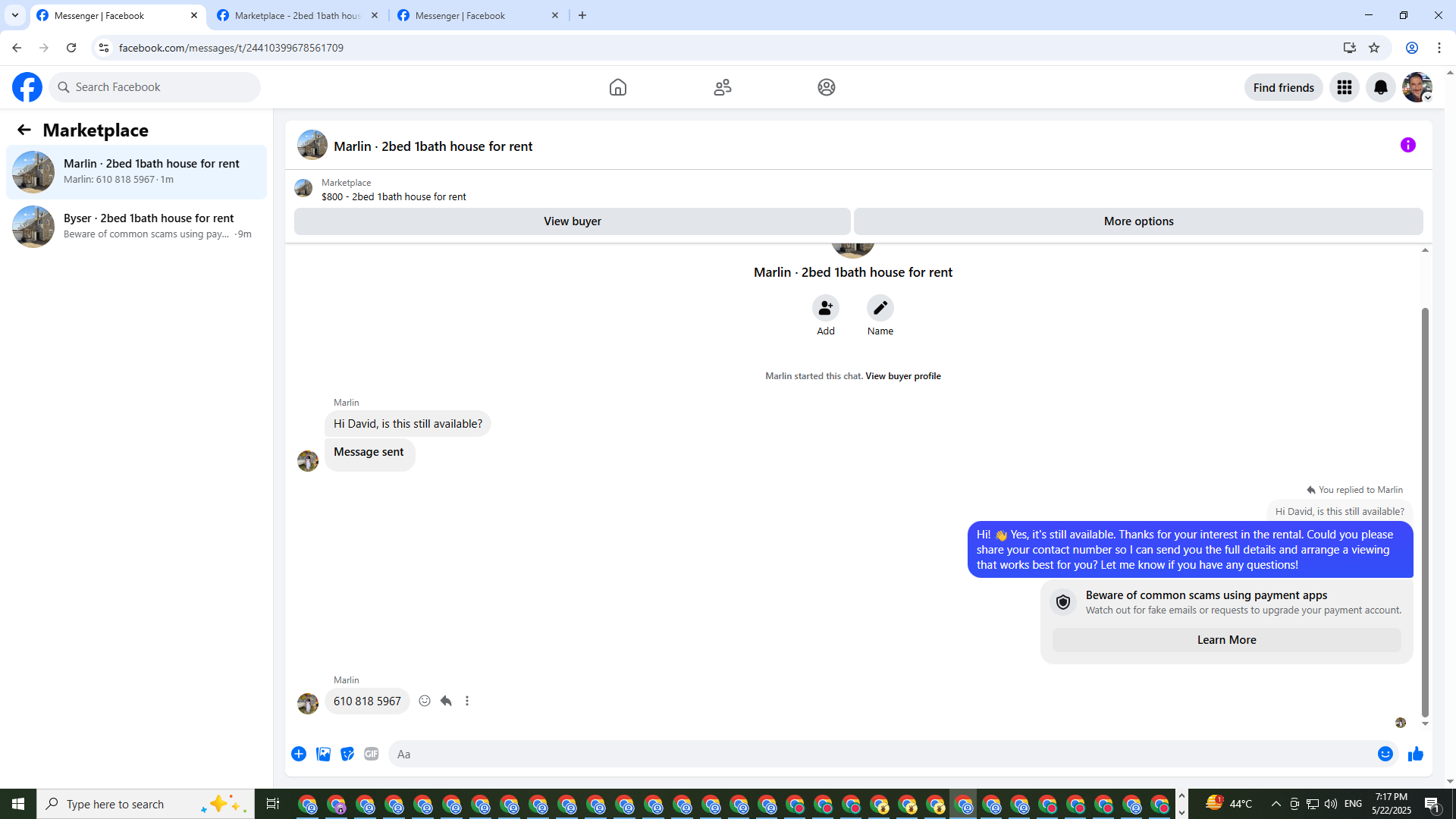Open the notifications bell
This screenshot has height=819, width=1456.
1381,87
